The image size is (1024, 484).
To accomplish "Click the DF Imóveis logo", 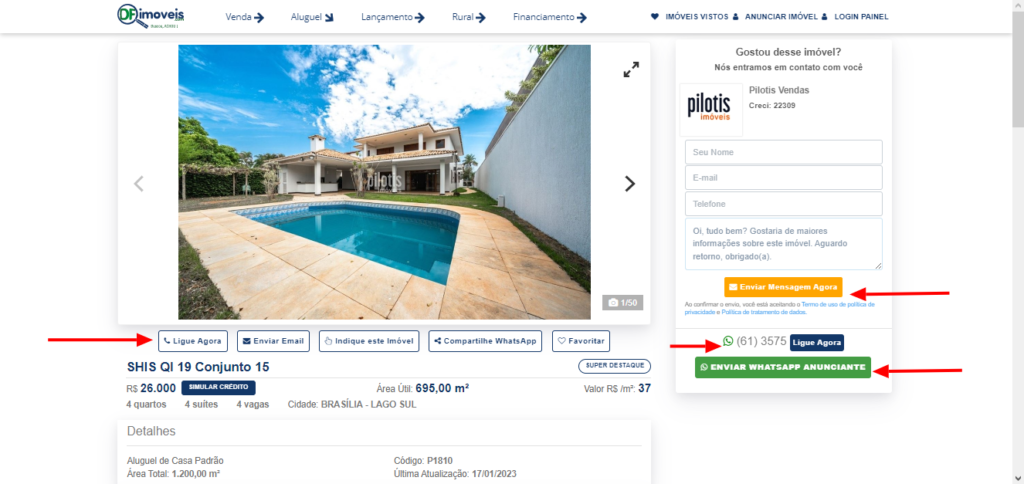I will coord(151,16).
